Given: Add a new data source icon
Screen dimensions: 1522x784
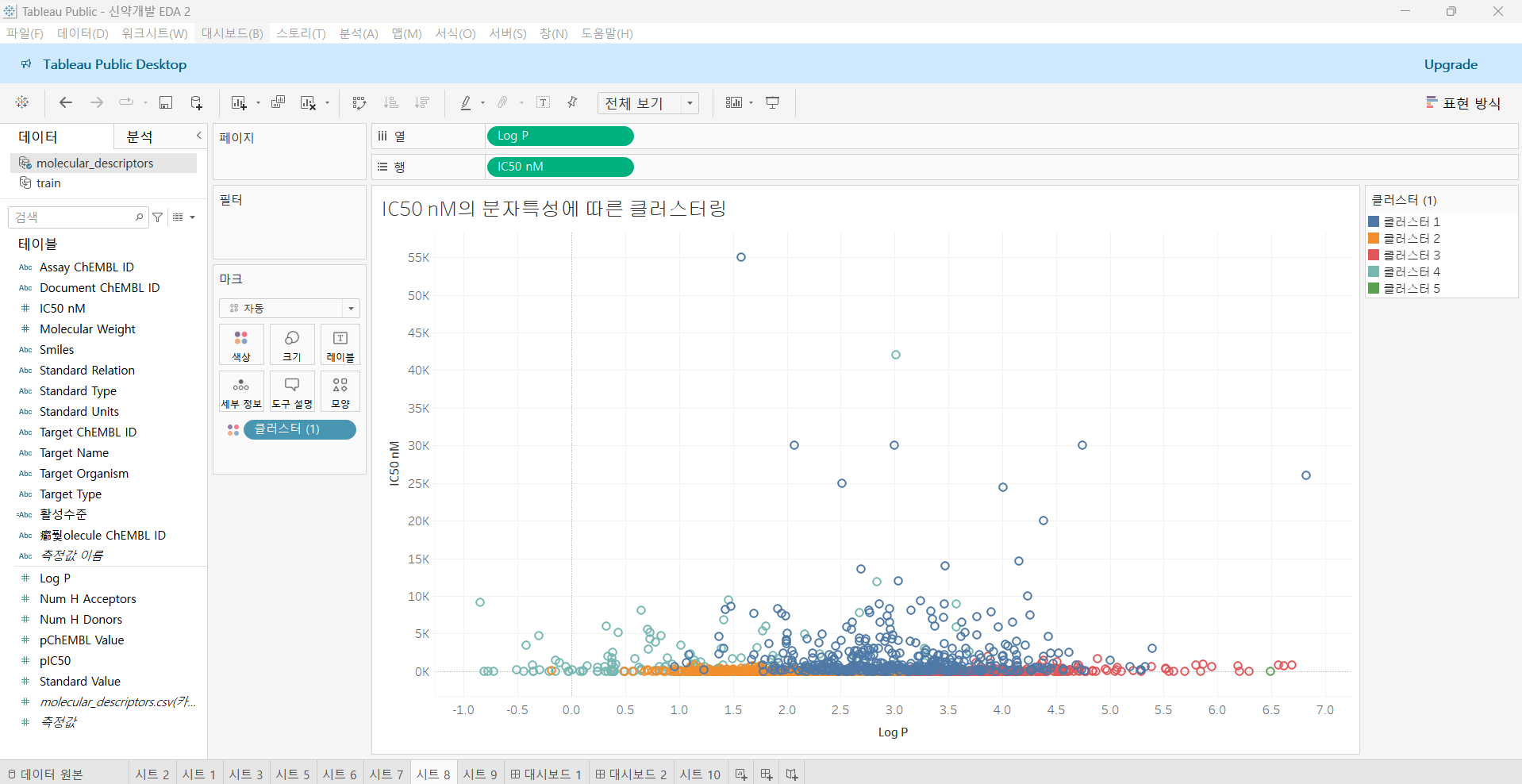Looking at the screenshot, I should click(x=197, y=102).
